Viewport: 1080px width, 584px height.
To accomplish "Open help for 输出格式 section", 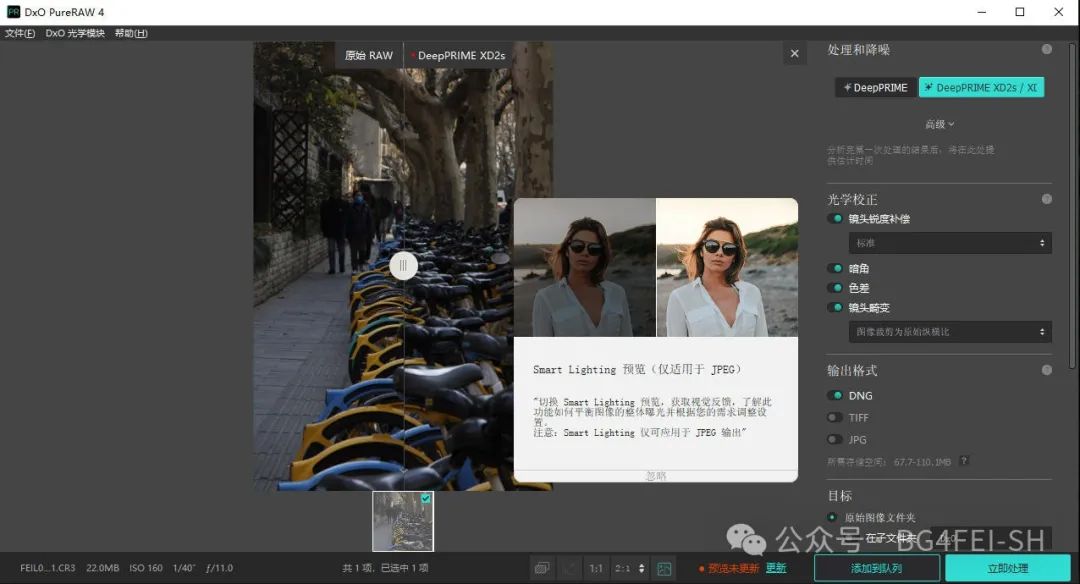I will point(1046,370).
